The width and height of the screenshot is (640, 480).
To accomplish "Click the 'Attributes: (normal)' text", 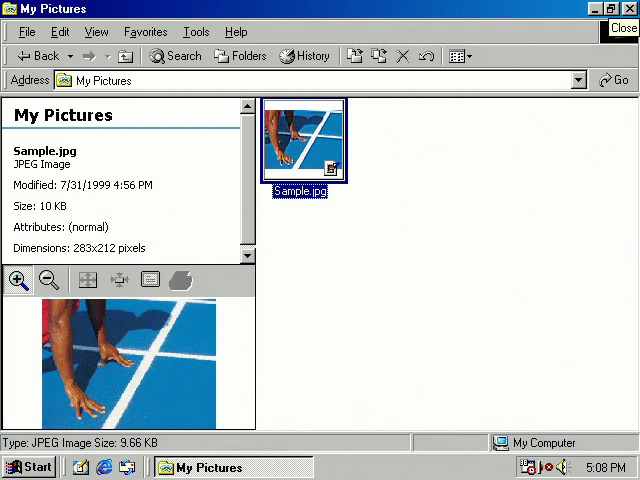I will [x=61, y=227].
